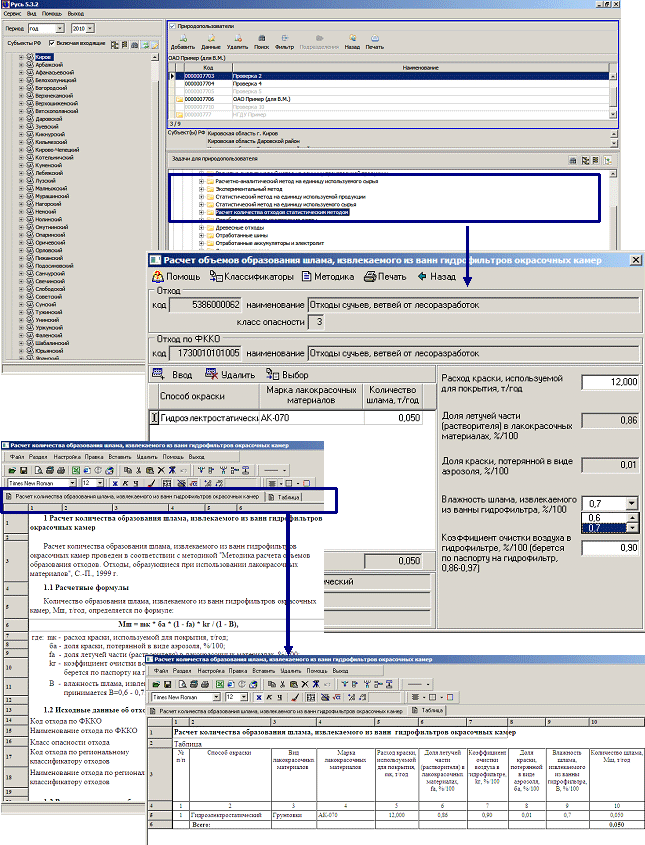The height and width of the screenshot is (845, 645).
Task: Click the Расход краски input field
Action: 608,383
